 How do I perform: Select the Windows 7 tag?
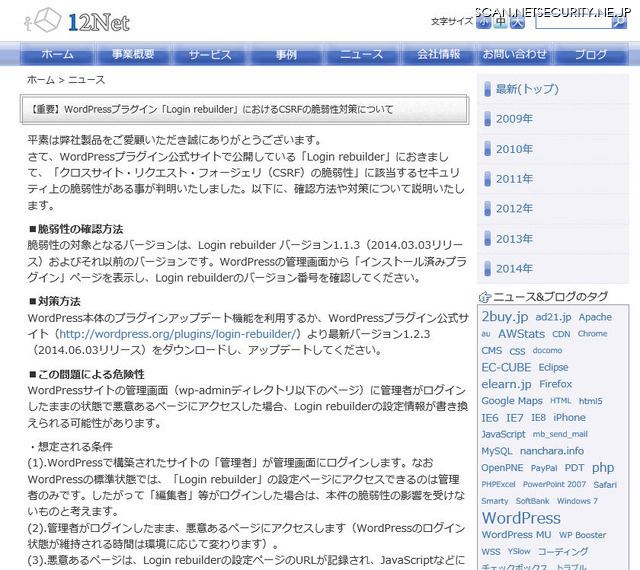point(577,501)
